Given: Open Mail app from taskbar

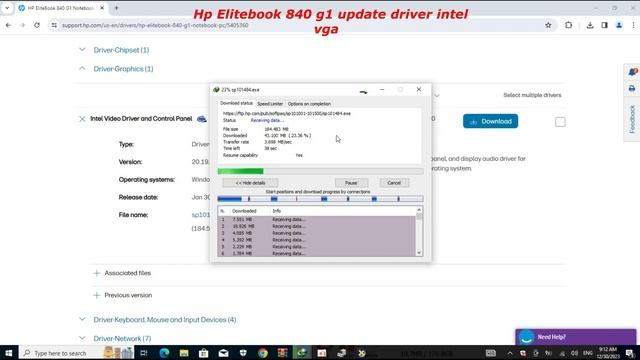Looking at the screenshot, I should [223, 353].
